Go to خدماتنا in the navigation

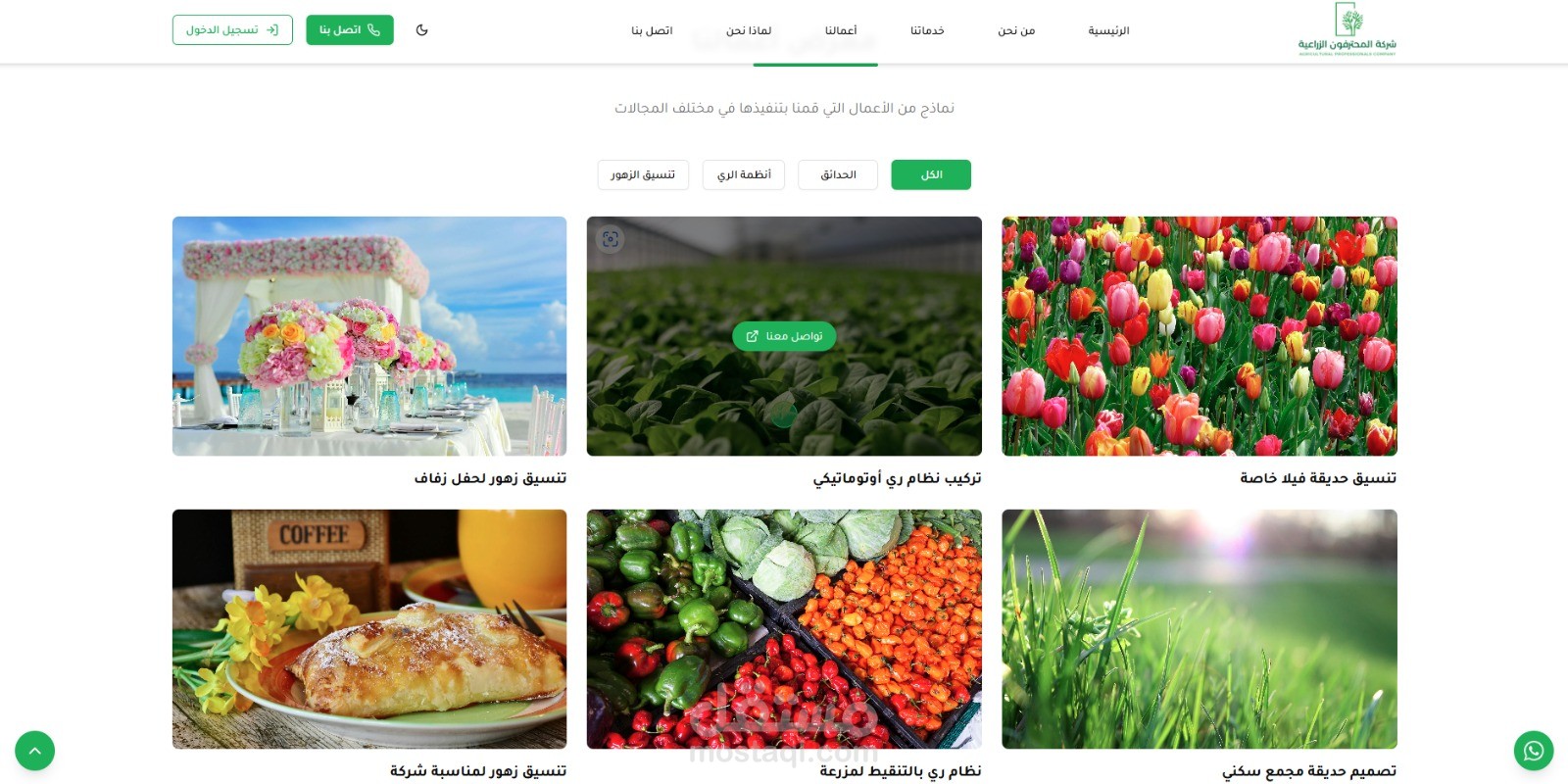pyautogui.click(x=927, y=30)
